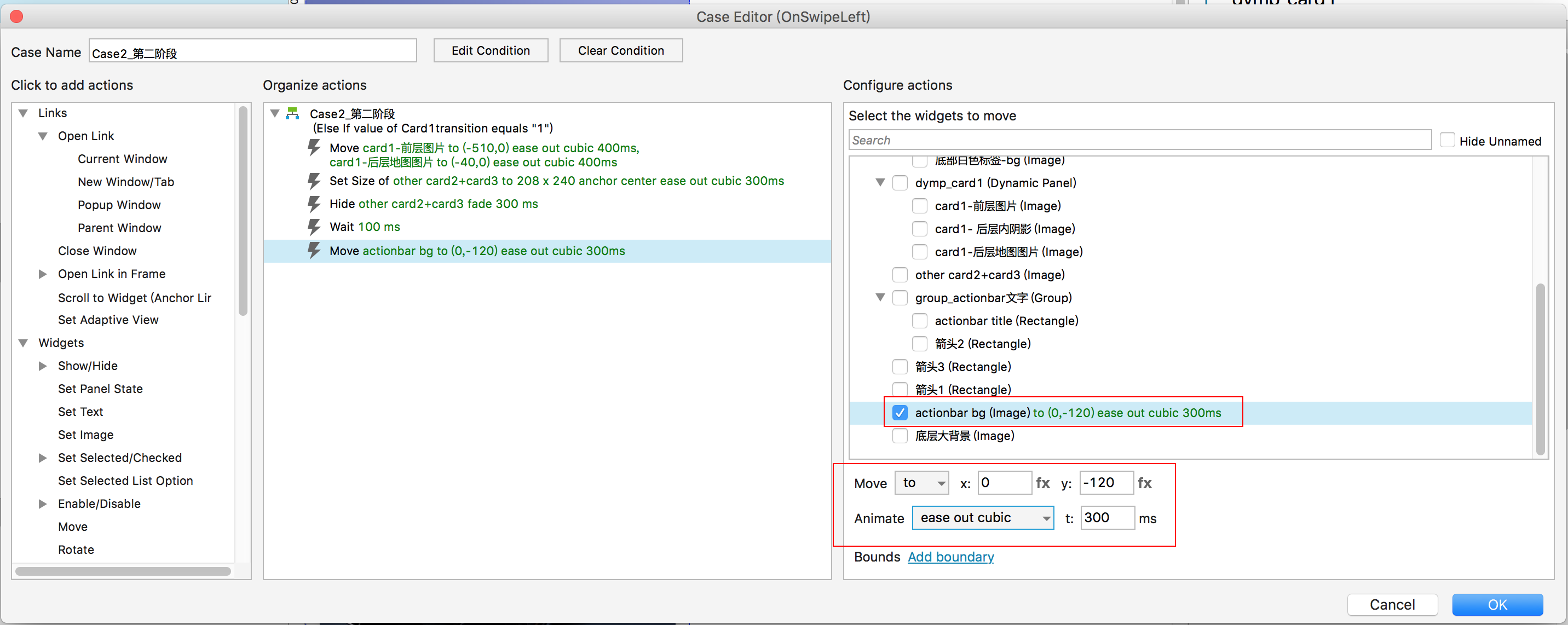This screenshot has height=625, width=1568.
Task: Open fx editor for y value
Action: [1144, 483]
